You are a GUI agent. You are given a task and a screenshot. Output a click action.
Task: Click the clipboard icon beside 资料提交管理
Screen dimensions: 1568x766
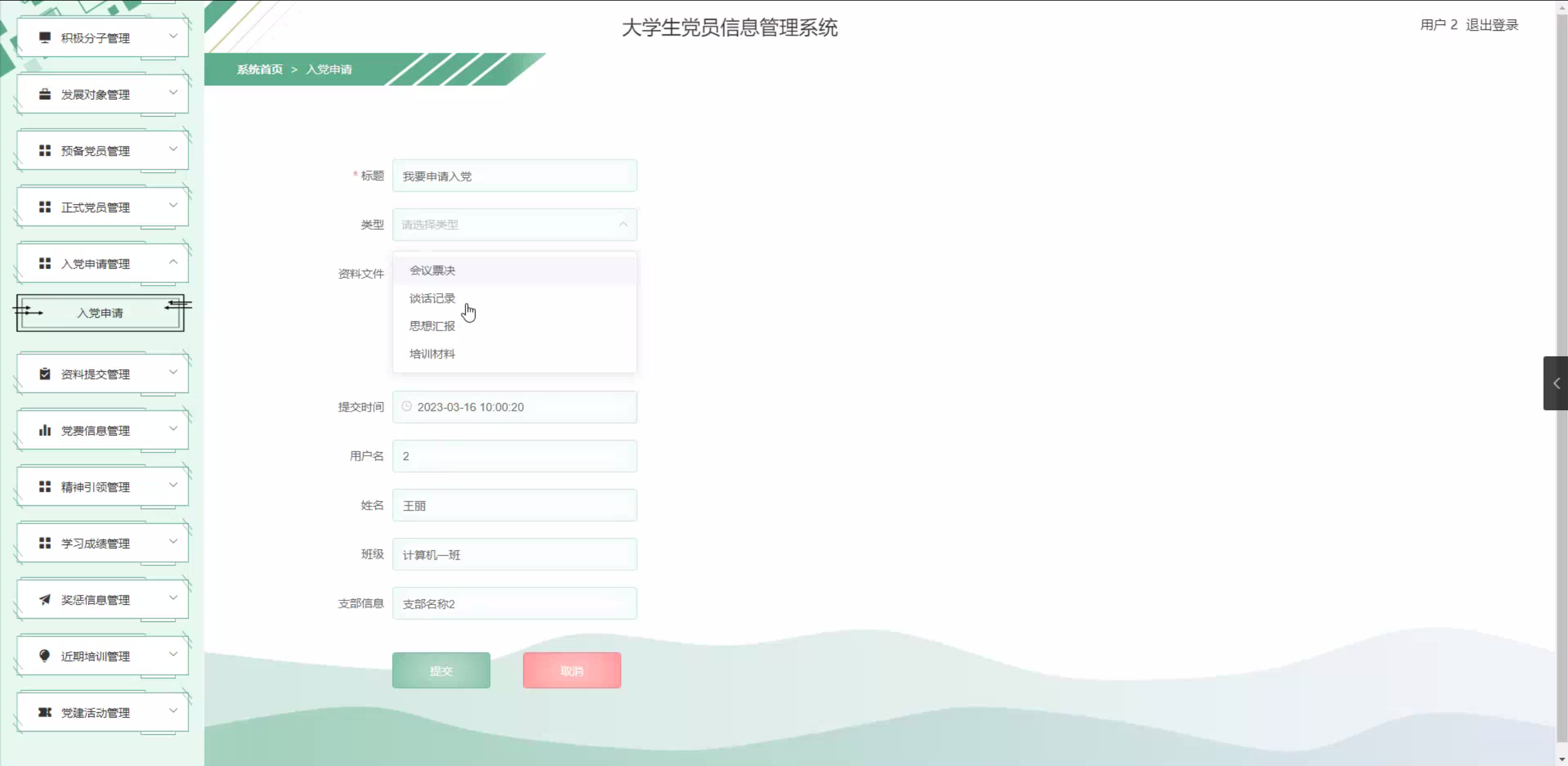click(x=45, y=374)
